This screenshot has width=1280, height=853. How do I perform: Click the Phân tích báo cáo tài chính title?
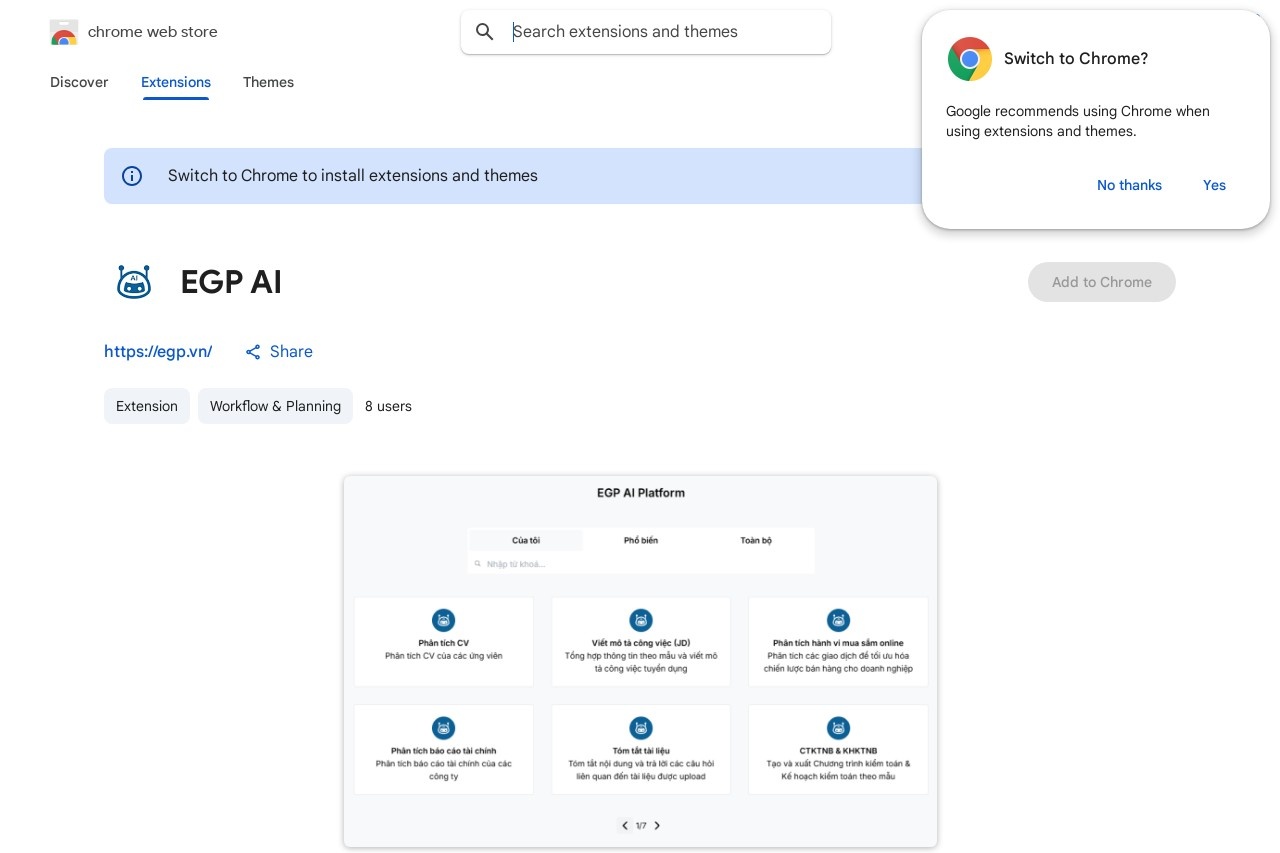[x=444, y=750]
